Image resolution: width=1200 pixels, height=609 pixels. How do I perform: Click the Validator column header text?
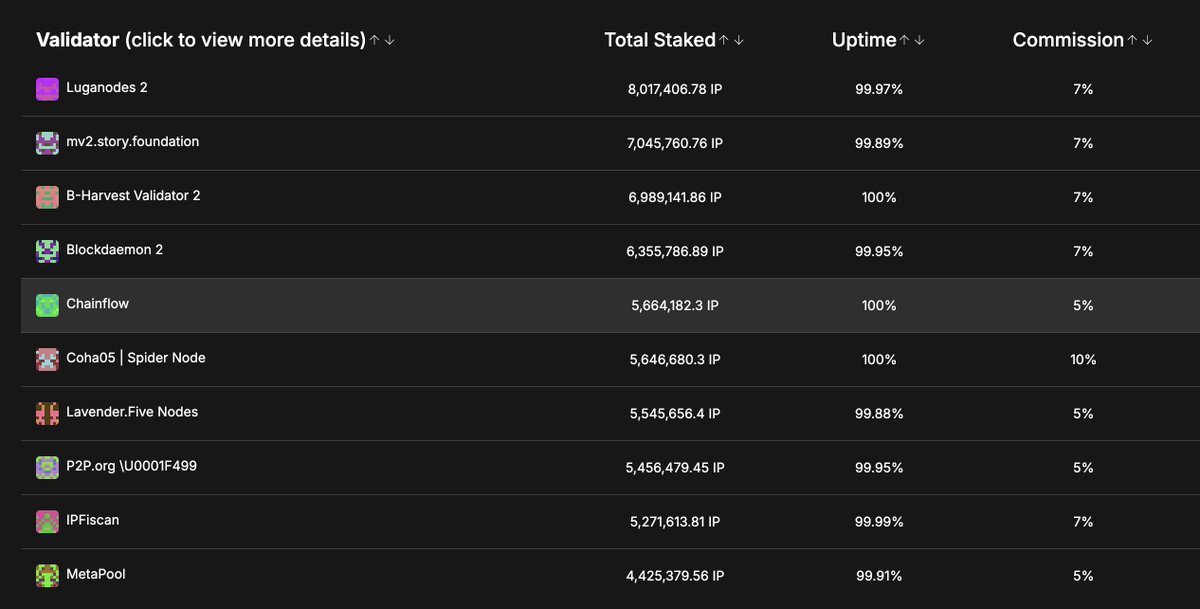pyautogui.click(x=201, y=40)
